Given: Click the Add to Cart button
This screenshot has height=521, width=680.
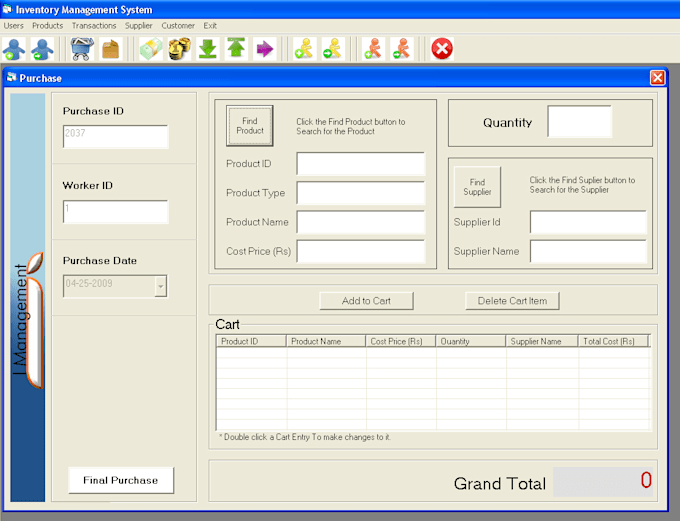Looking at the screenshot, I should [x=366, y=301].
